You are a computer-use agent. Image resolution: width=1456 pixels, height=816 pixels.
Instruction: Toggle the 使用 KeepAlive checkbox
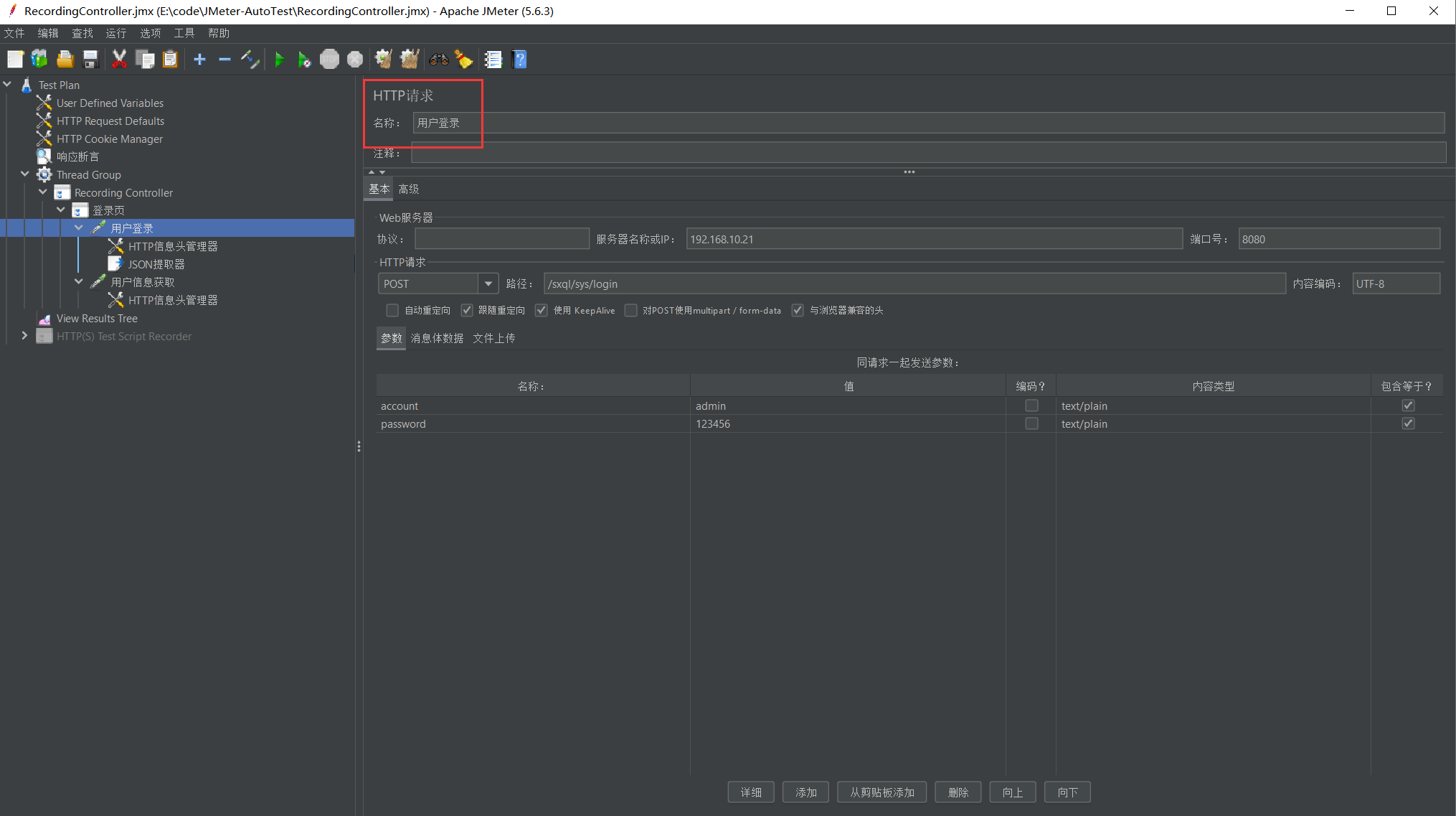point(542,310)
